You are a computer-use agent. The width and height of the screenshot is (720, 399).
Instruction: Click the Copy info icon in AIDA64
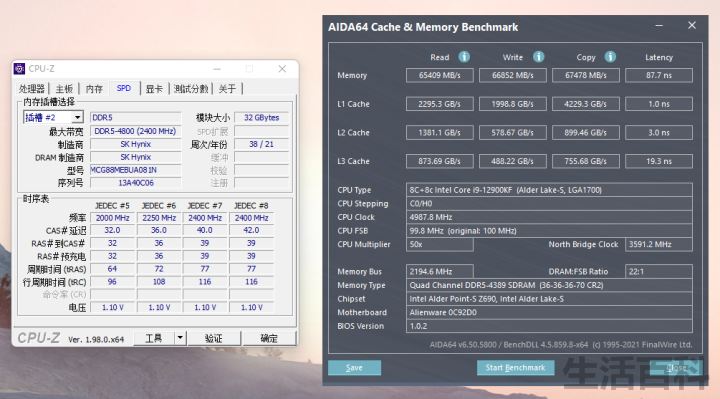coord(610,56)
